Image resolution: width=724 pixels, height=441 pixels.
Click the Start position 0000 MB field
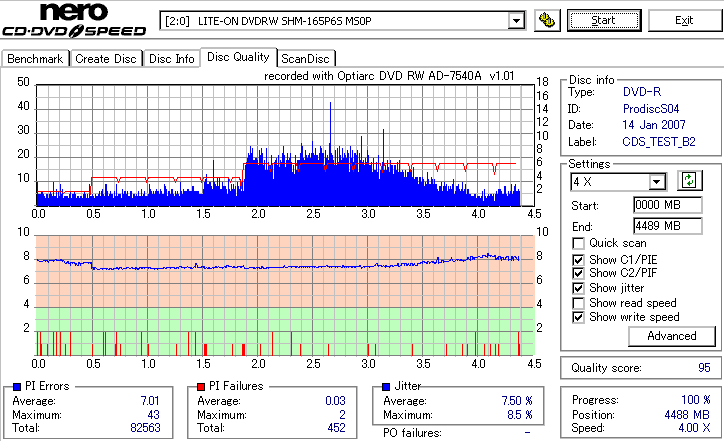click(x=668, y=205)
